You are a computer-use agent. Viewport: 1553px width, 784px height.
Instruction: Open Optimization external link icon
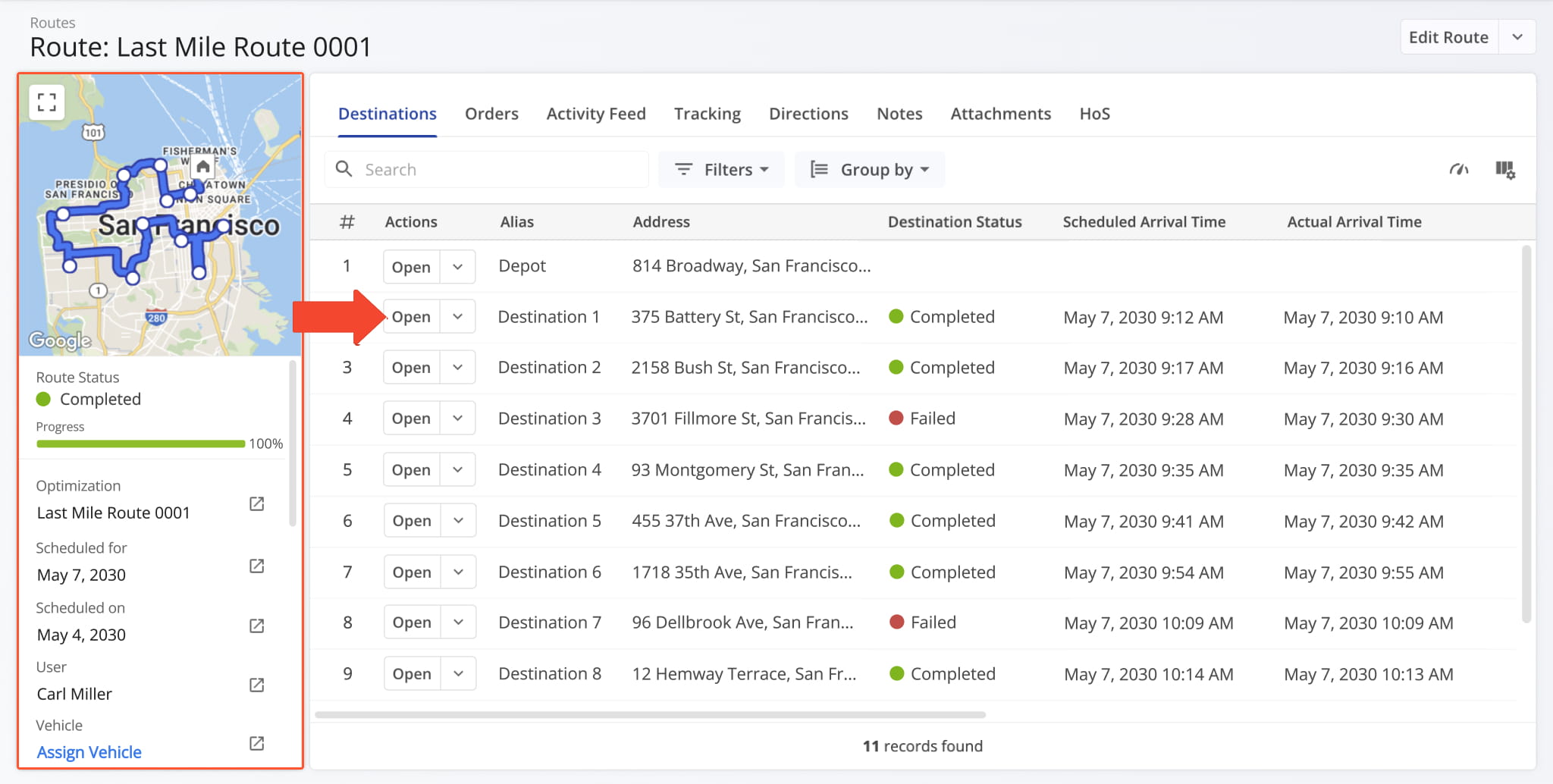[257, 504]
